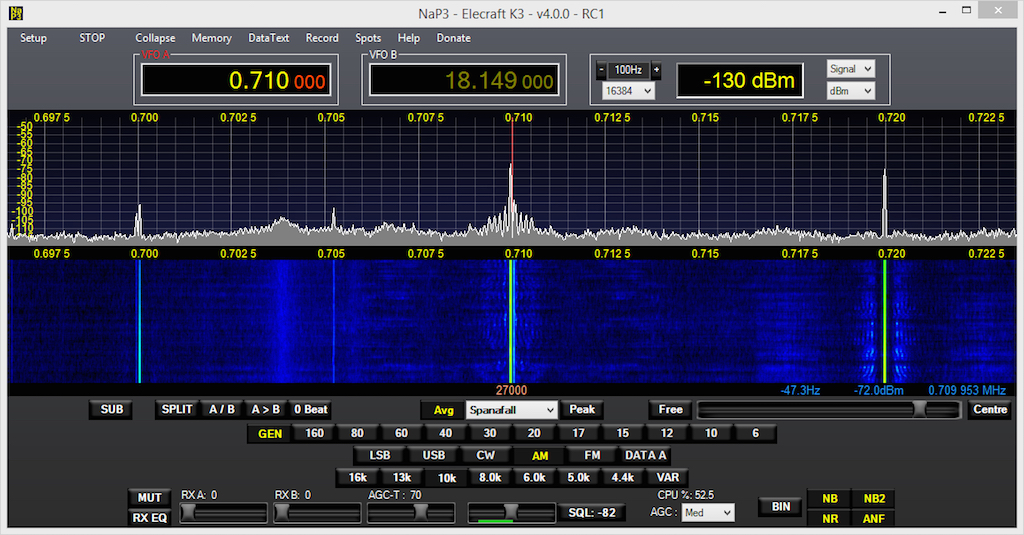Click the Centre button

(x=989, y=410)
